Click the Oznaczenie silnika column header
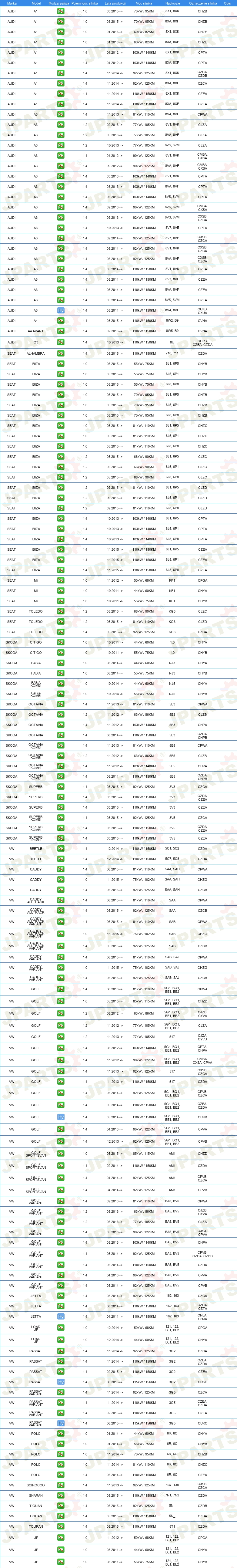 (202, 3)
